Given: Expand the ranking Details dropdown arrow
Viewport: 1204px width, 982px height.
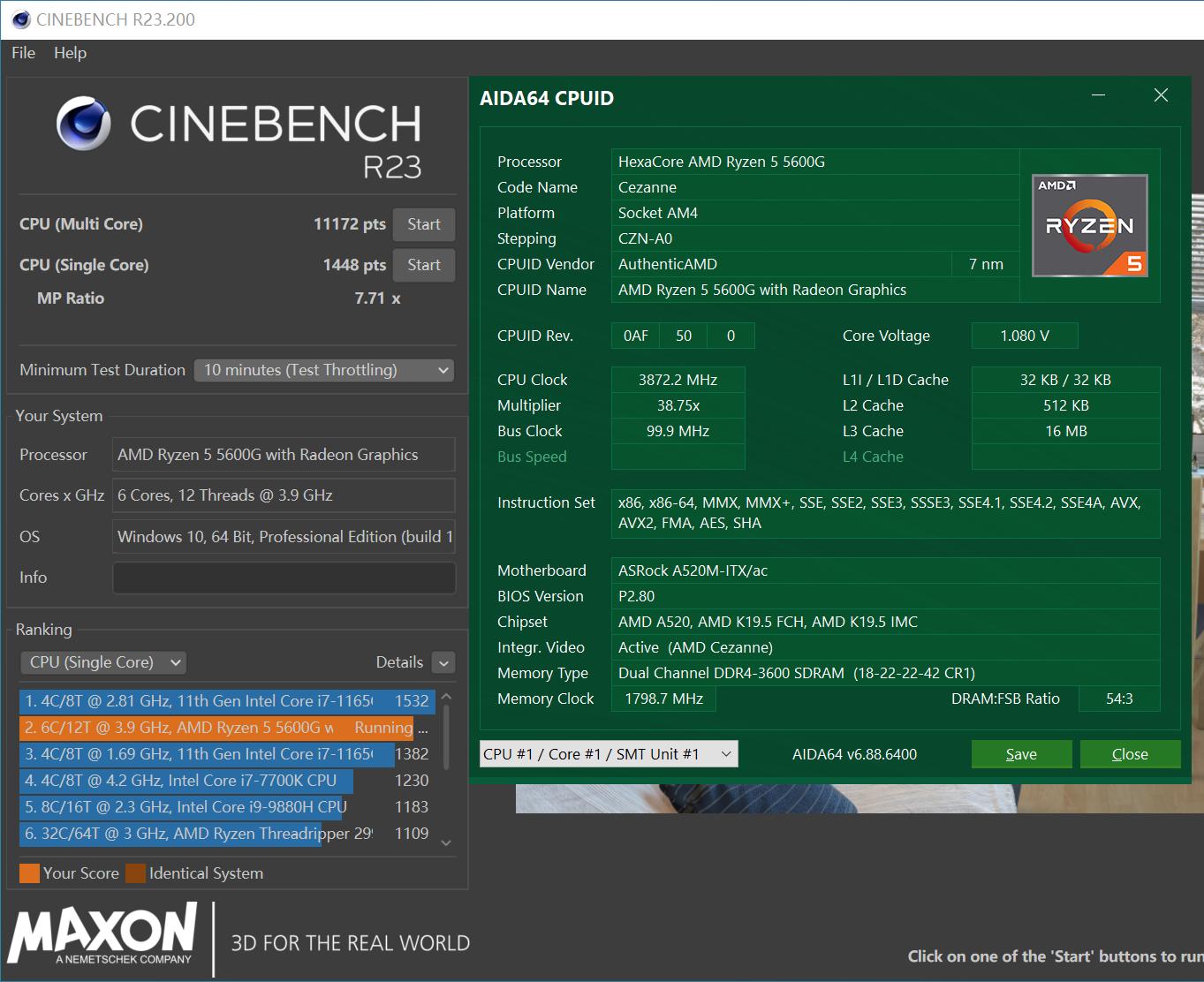Looking at the screenshot, I should (444, 662).
